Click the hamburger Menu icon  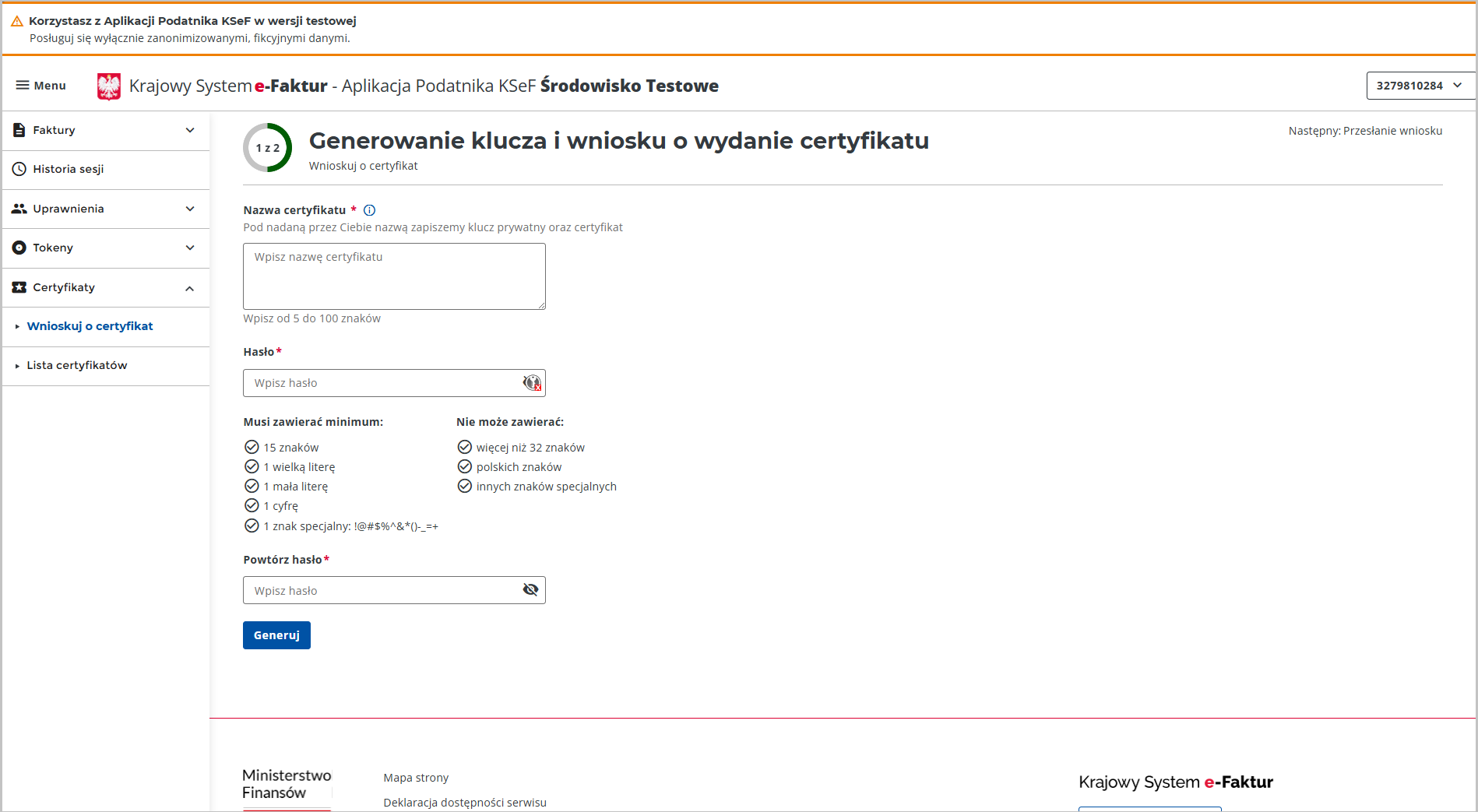(23, 86)
